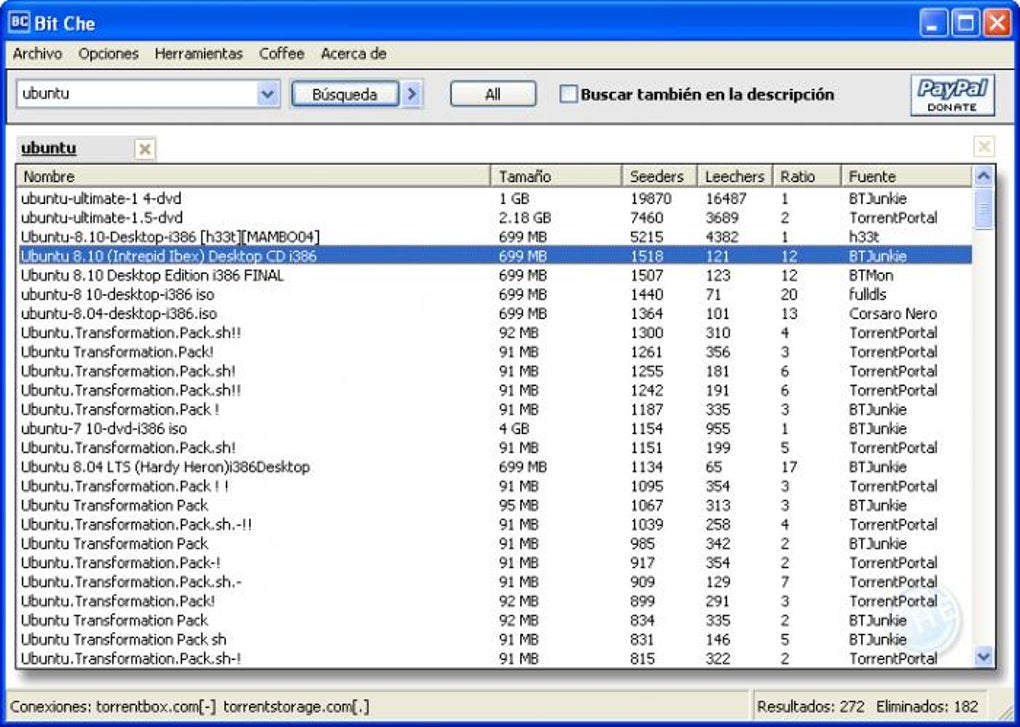Open the search term dropdown
This screenshot has width=1020, height=727.
(267, 94)
